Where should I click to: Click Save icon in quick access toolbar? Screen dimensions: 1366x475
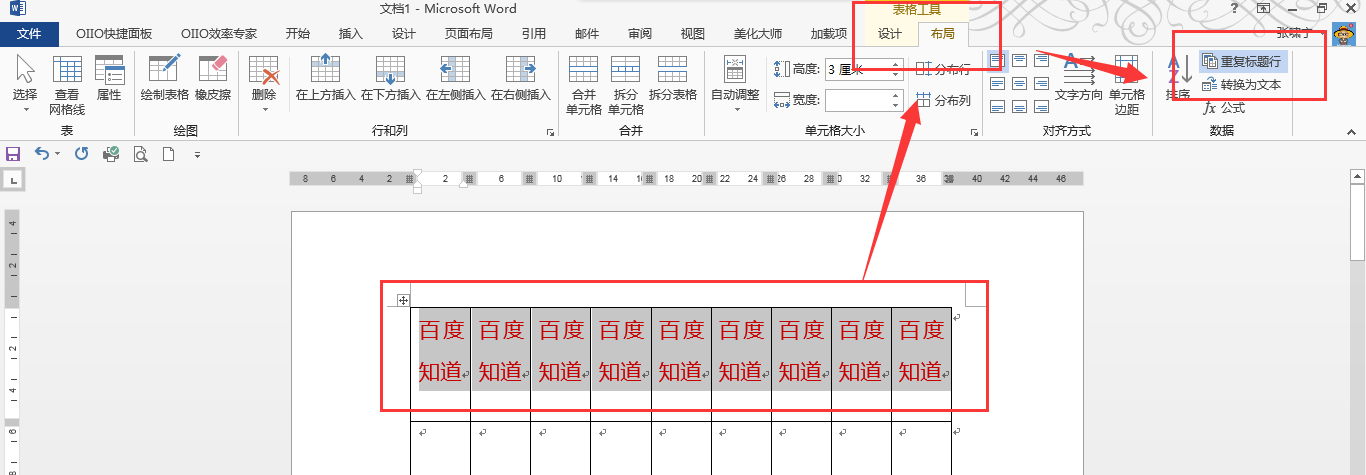click(13, 154)
